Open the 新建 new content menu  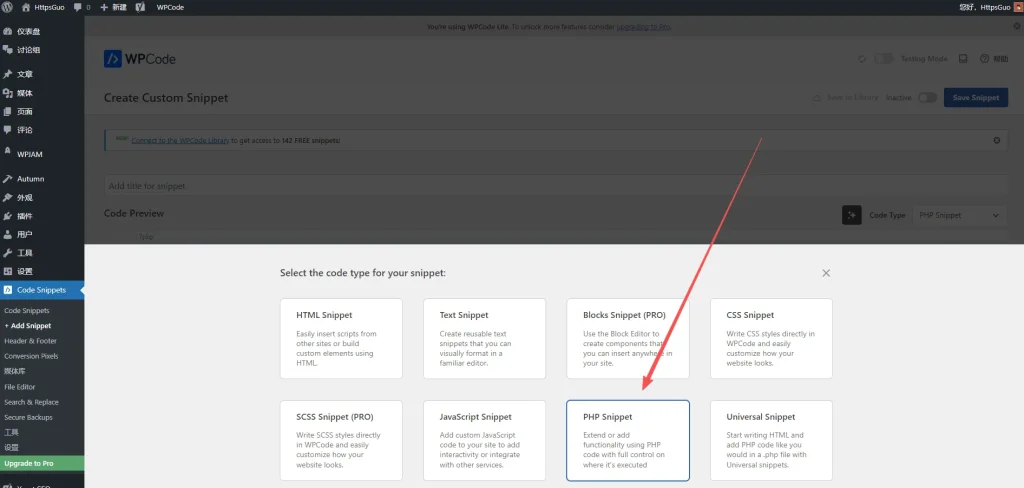coord(113,7)
